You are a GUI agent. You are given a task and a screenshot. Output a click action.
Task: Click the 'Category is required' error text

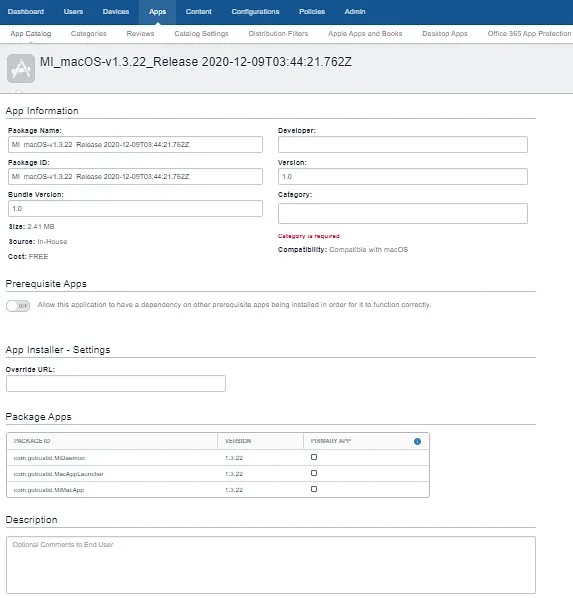(309, 236)
